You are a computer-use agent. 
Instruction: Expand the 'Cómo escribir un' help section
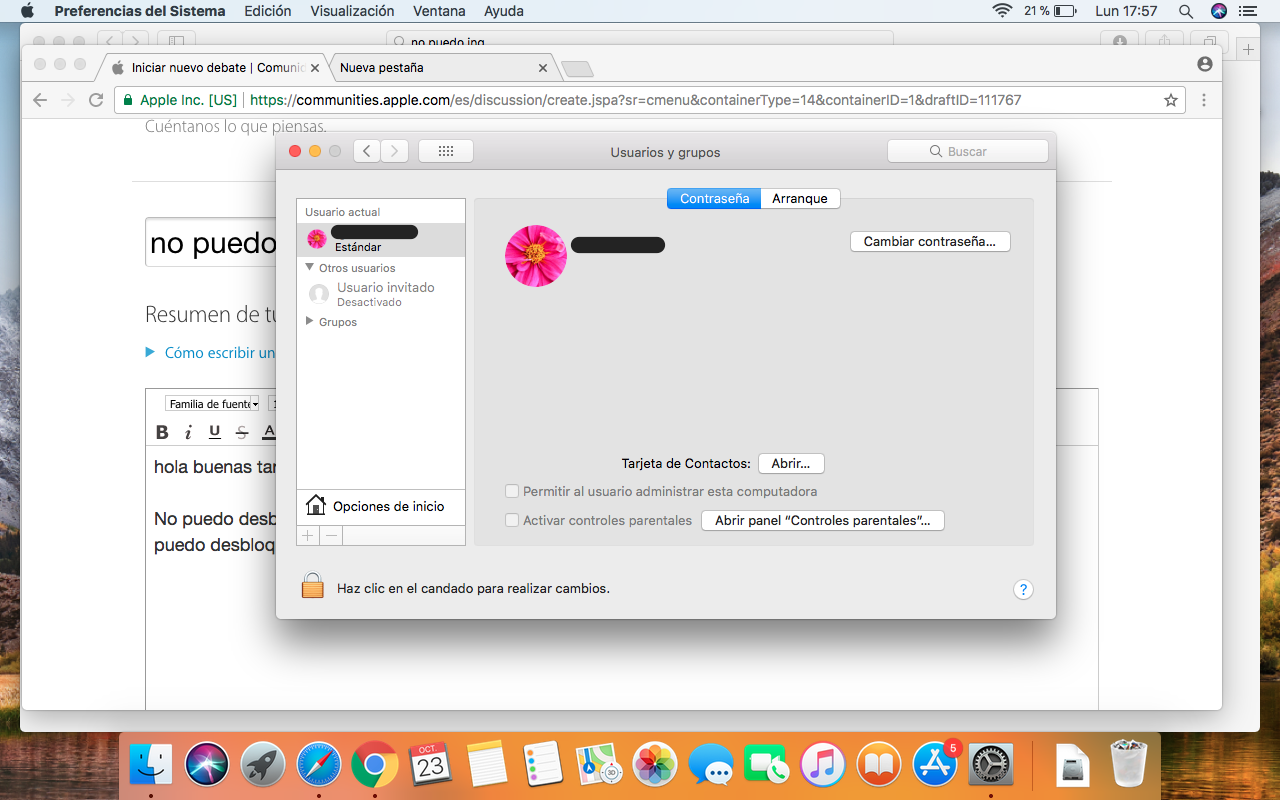tap(150, 352)
